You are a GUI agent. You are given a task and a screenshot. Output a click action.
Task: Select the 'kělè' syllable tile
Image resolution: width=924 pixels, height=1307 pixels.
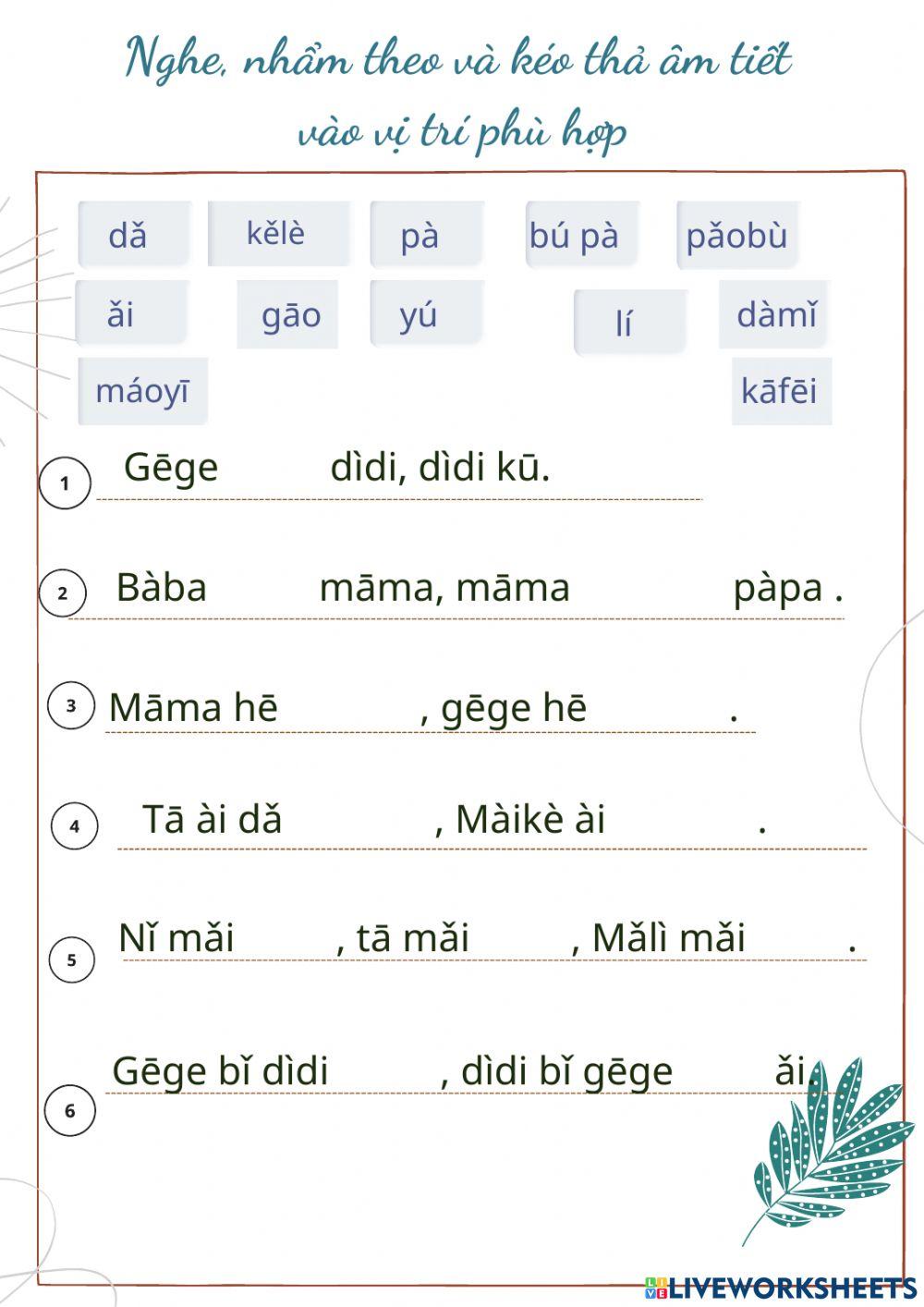[x=277, y=233]
